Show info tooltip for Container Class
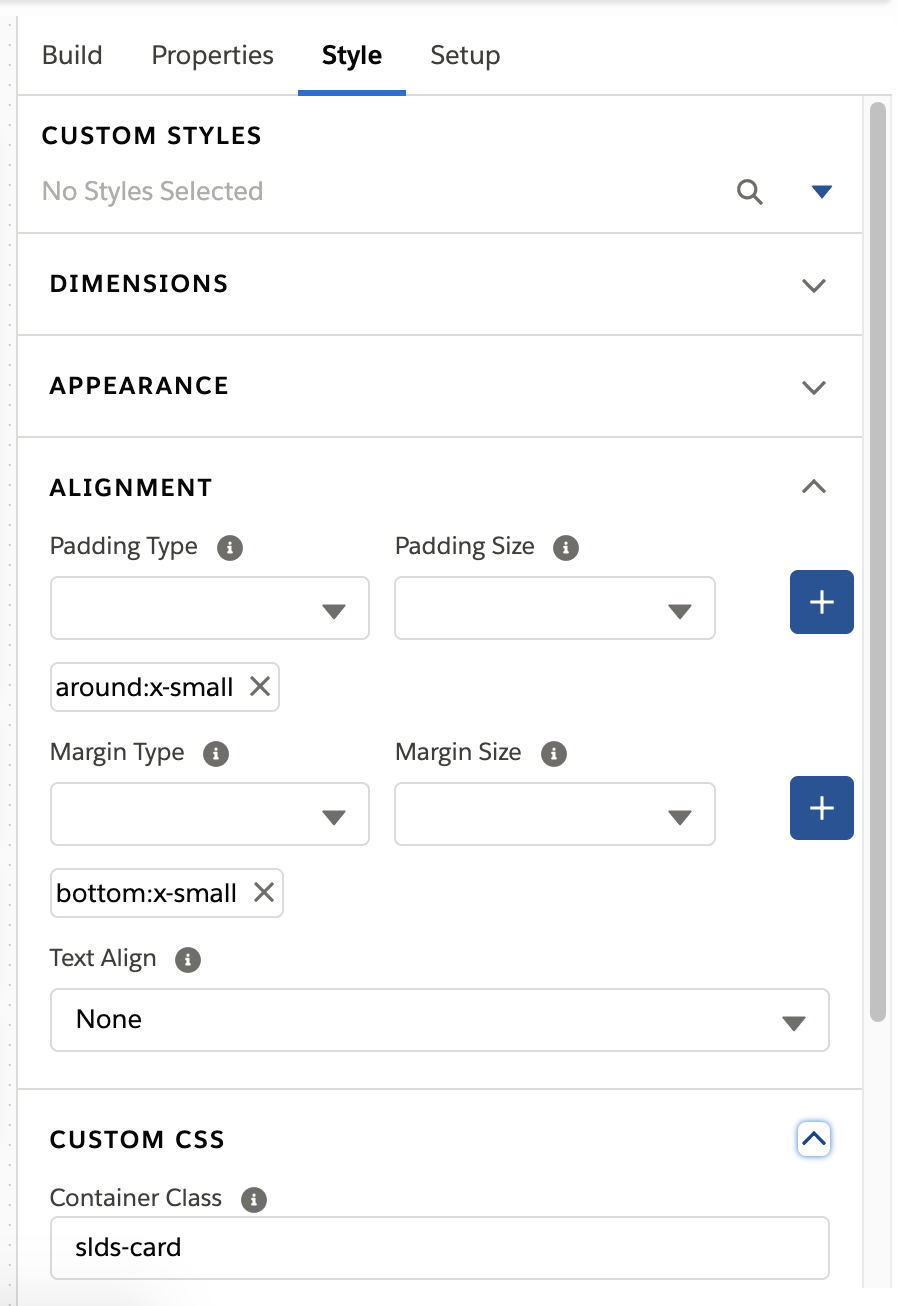 click(254, 1199)
